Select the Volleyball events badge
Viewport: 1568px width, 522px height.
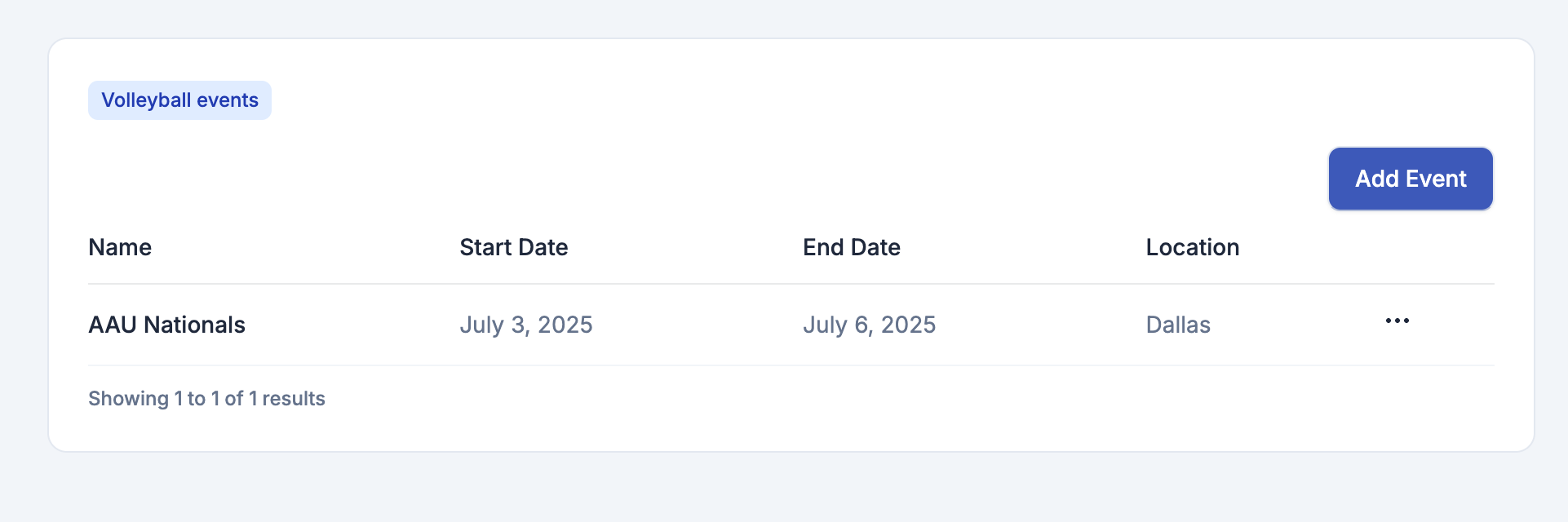click(x=179, y=100)
